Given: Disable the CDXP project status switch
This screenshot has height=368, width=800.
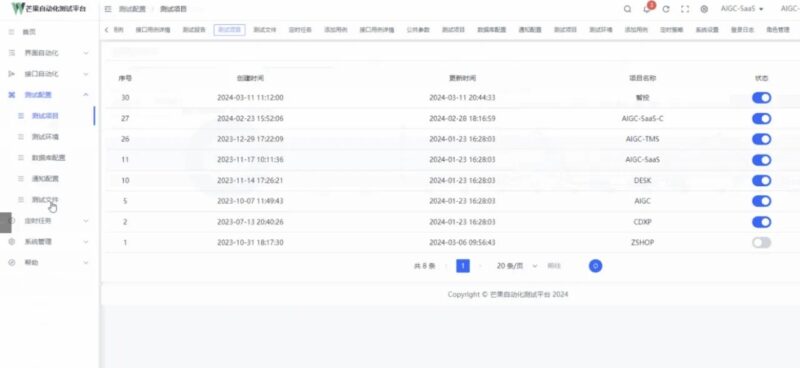Looking at the screenshot, I should pos(761,222).
